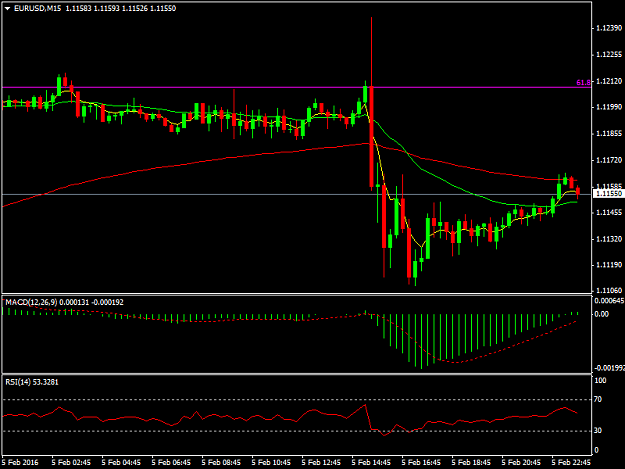Select the MACD scale value 0.000645
The width and height of the screenshot is (625, 469).
click(609, 301)
